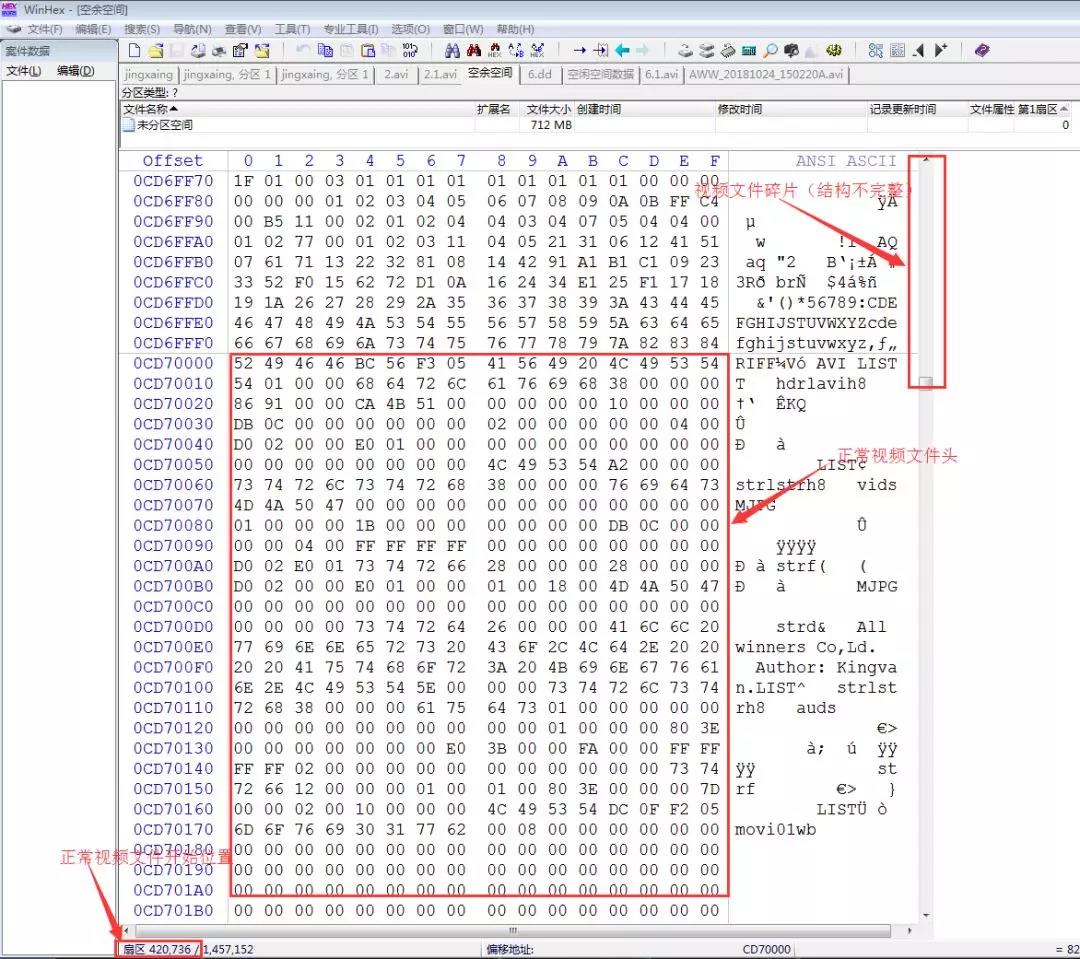This screenshot has height=959, width=1080.
Task: Click the Paste clipboard icon
Action: click(x=368, y=50)
